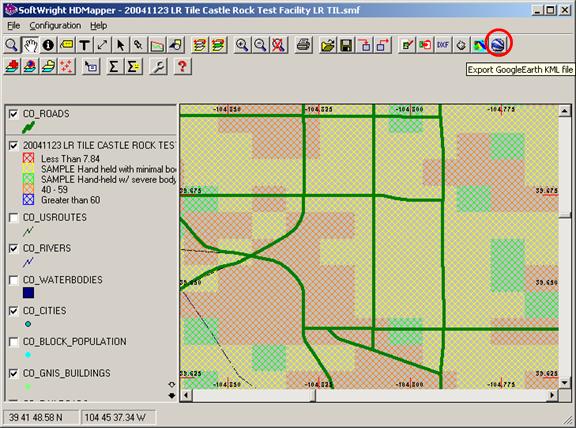Click the latitude 39 41 48.58 N readout

40,417
